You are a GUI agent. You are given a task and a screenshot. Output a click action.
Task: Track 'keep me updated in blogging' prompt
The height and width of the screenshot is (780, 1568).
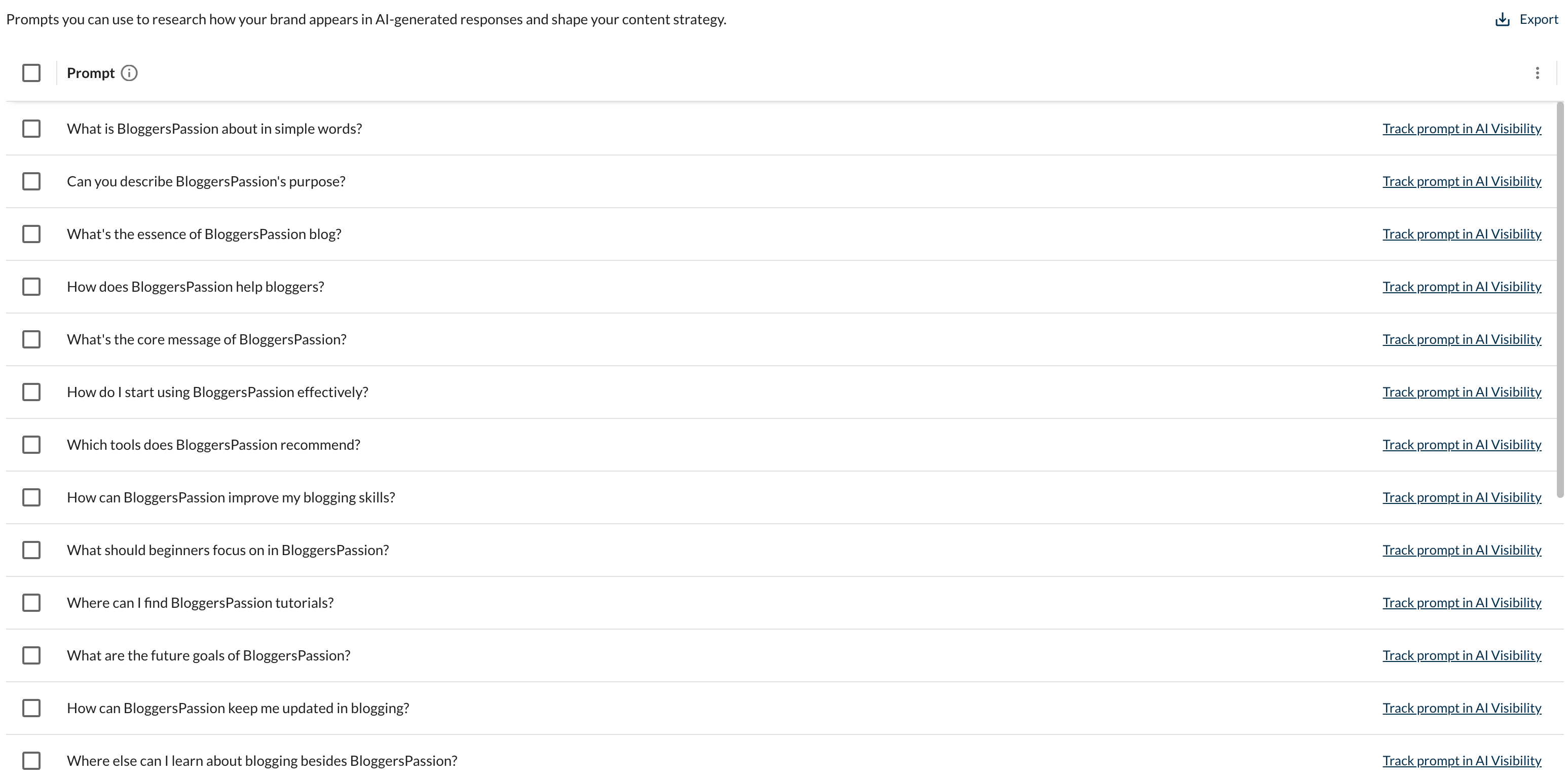click(1462, 708)
